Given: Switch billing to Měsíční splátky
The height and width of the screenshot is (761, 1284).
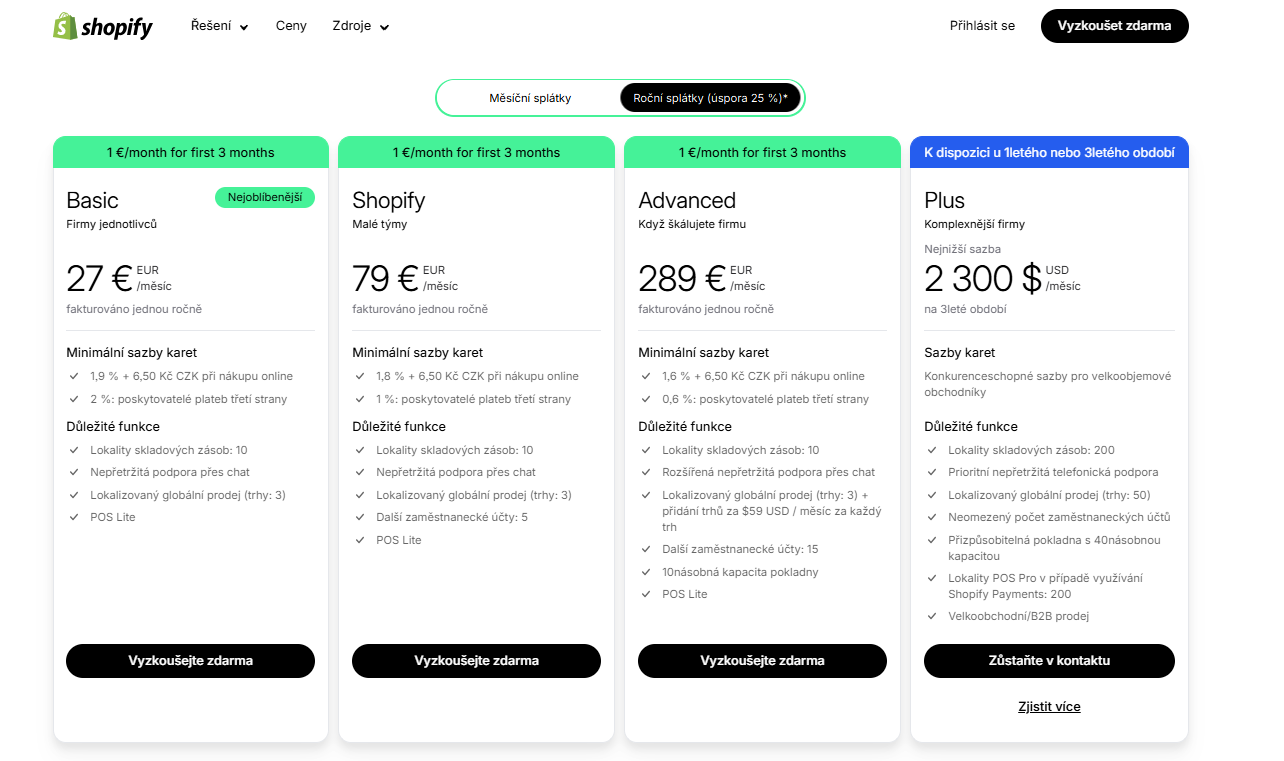Looking at the screenshot, I should coord(530,98).
